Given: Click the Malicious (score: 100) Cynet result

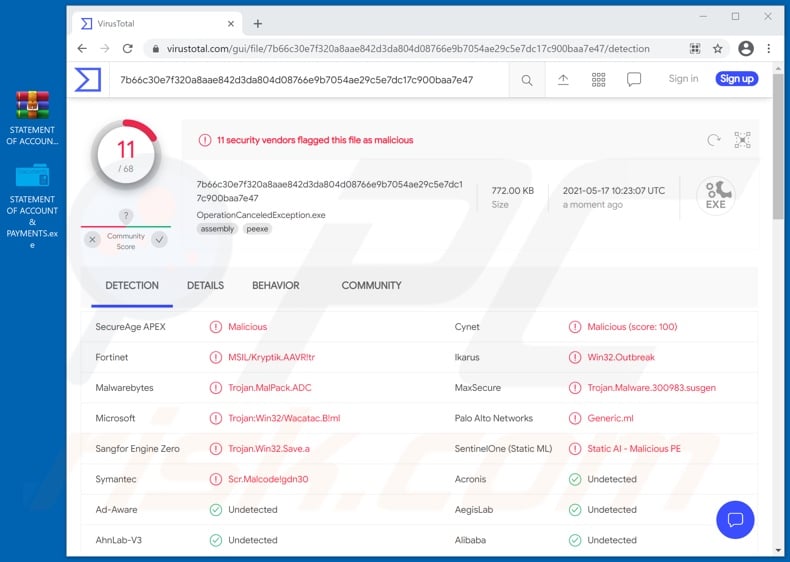Looking at the screenshot, I should 632,327.
